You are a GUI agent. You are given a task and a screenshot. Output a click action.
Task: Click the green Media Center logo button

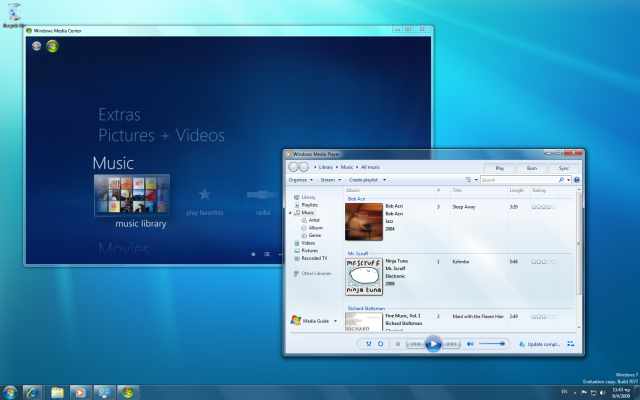(x=52, y=46)
